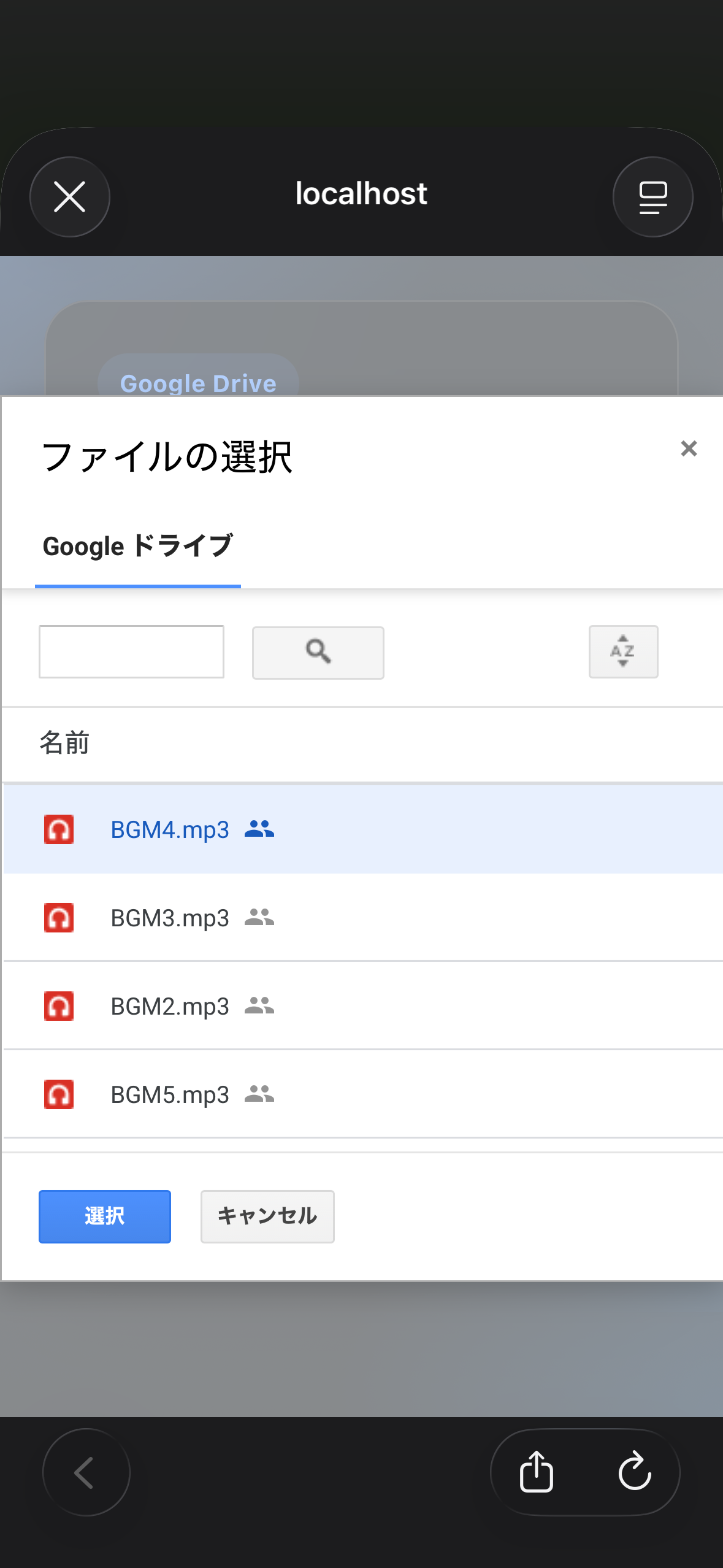The height and width of the screenshot is (1568, 723).
Task: Open the page menu icon beside localhost
Action: [x=652, y=197]
